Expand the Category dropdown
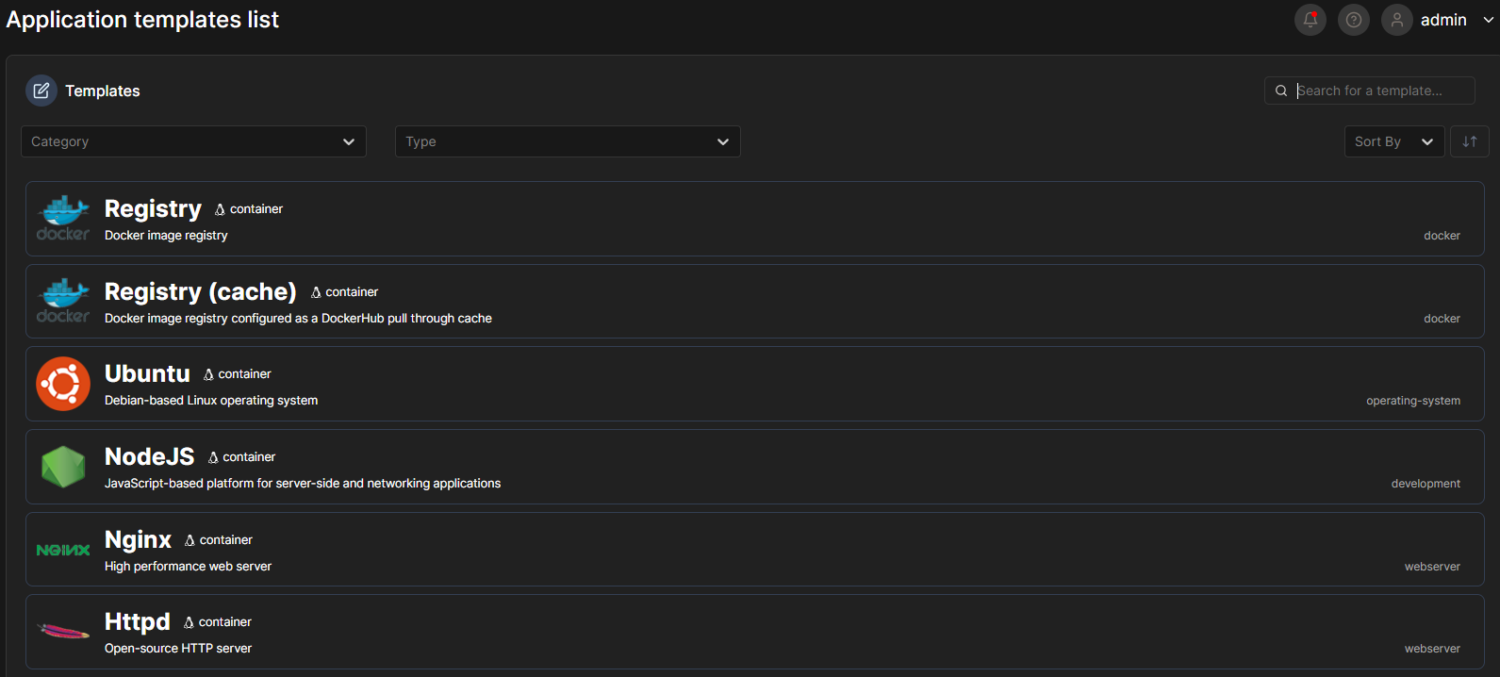Image resolution: width=1500 pixels, height=677 pixels. point(193,142)
